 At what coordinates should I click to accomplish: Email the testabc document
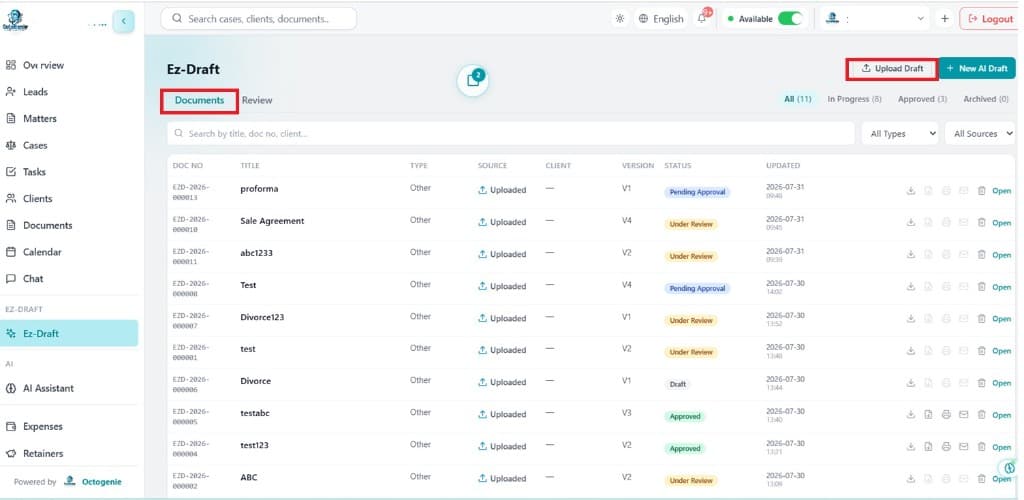coord(963,414)
